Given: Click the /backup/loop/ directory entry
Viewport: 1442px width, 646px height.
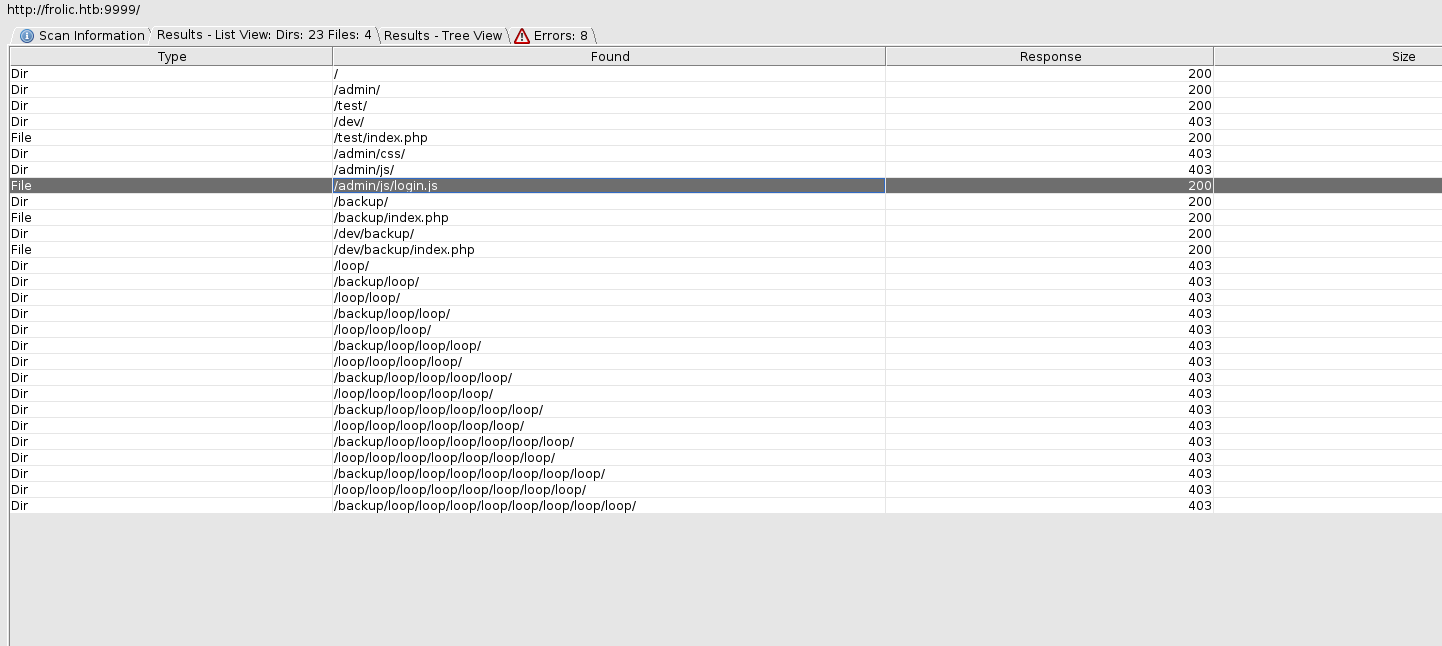Looking at the screenshot, I should (x=376, y=282).
